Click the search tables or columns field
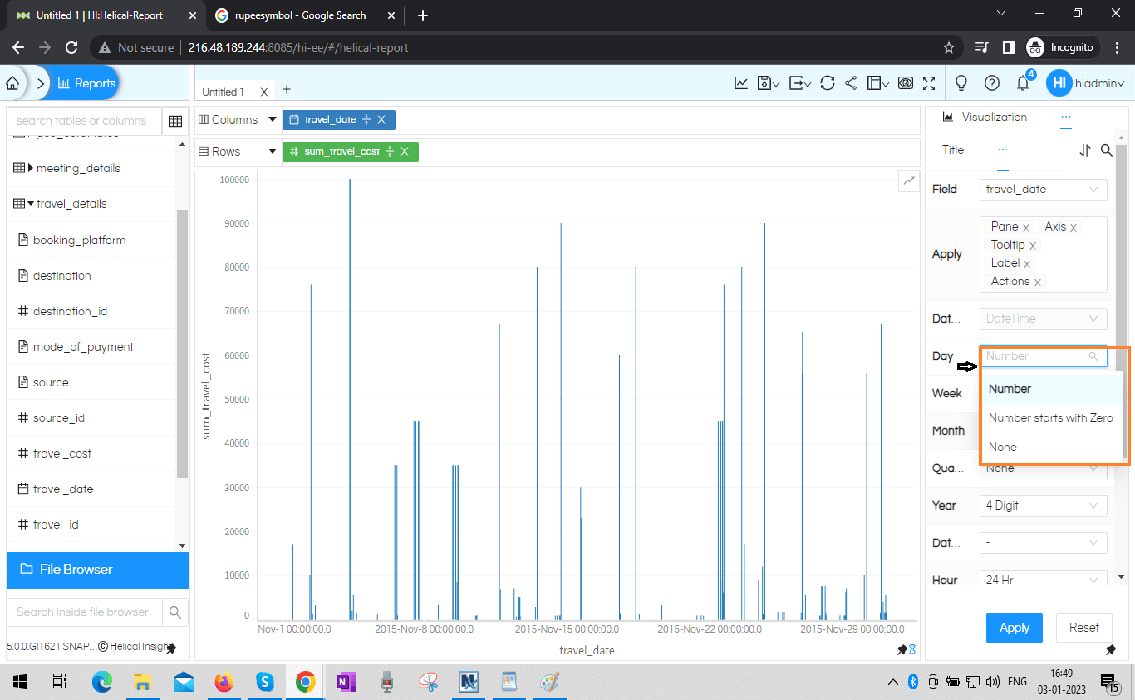This screenshot has height=700, width=1135. (84, 121)
